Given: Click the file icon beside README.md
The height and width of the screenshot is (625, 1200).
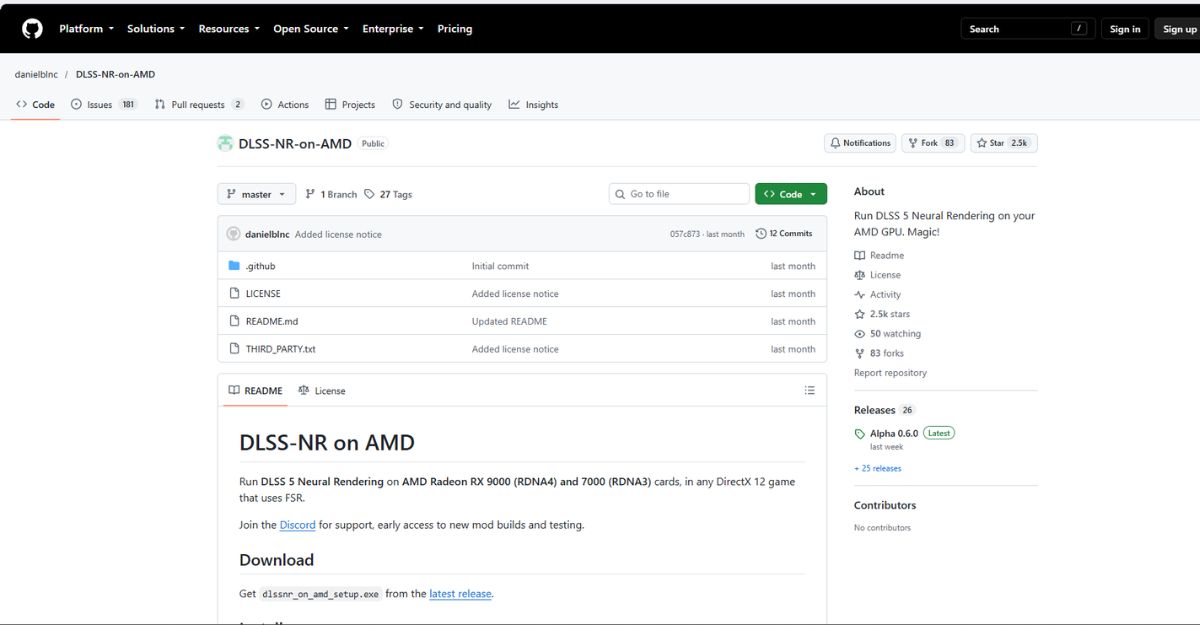Looking at the screenshot, I should pyautogui.click(x=234, y=322).
